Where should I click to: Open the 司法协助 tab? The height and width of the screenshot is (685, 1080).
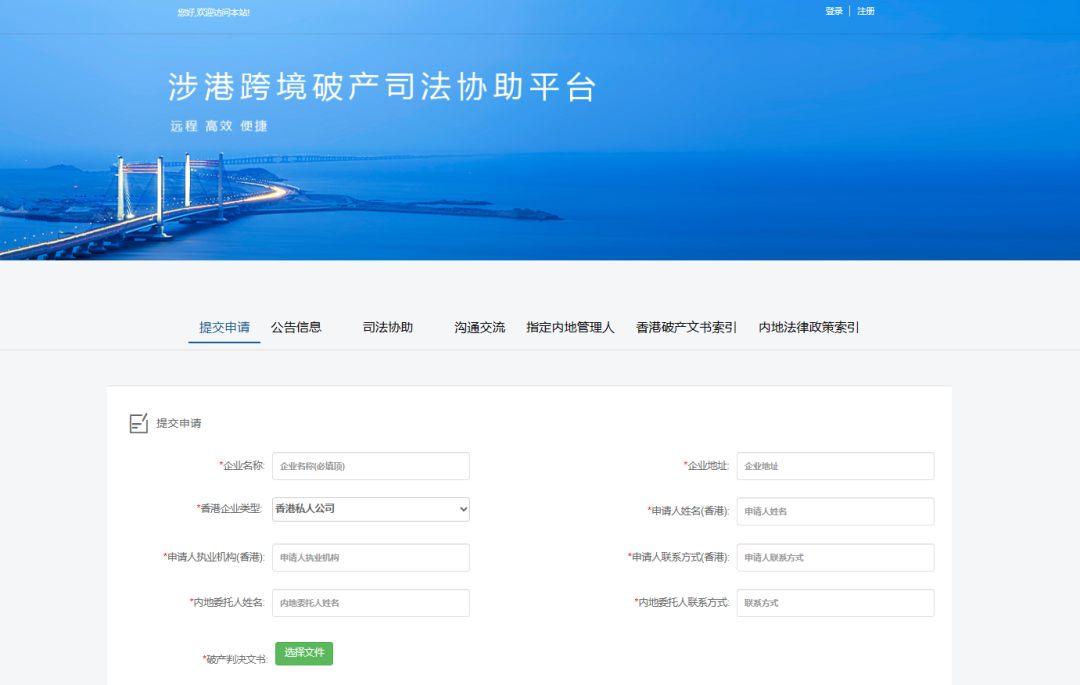click(x=388, y=327)
